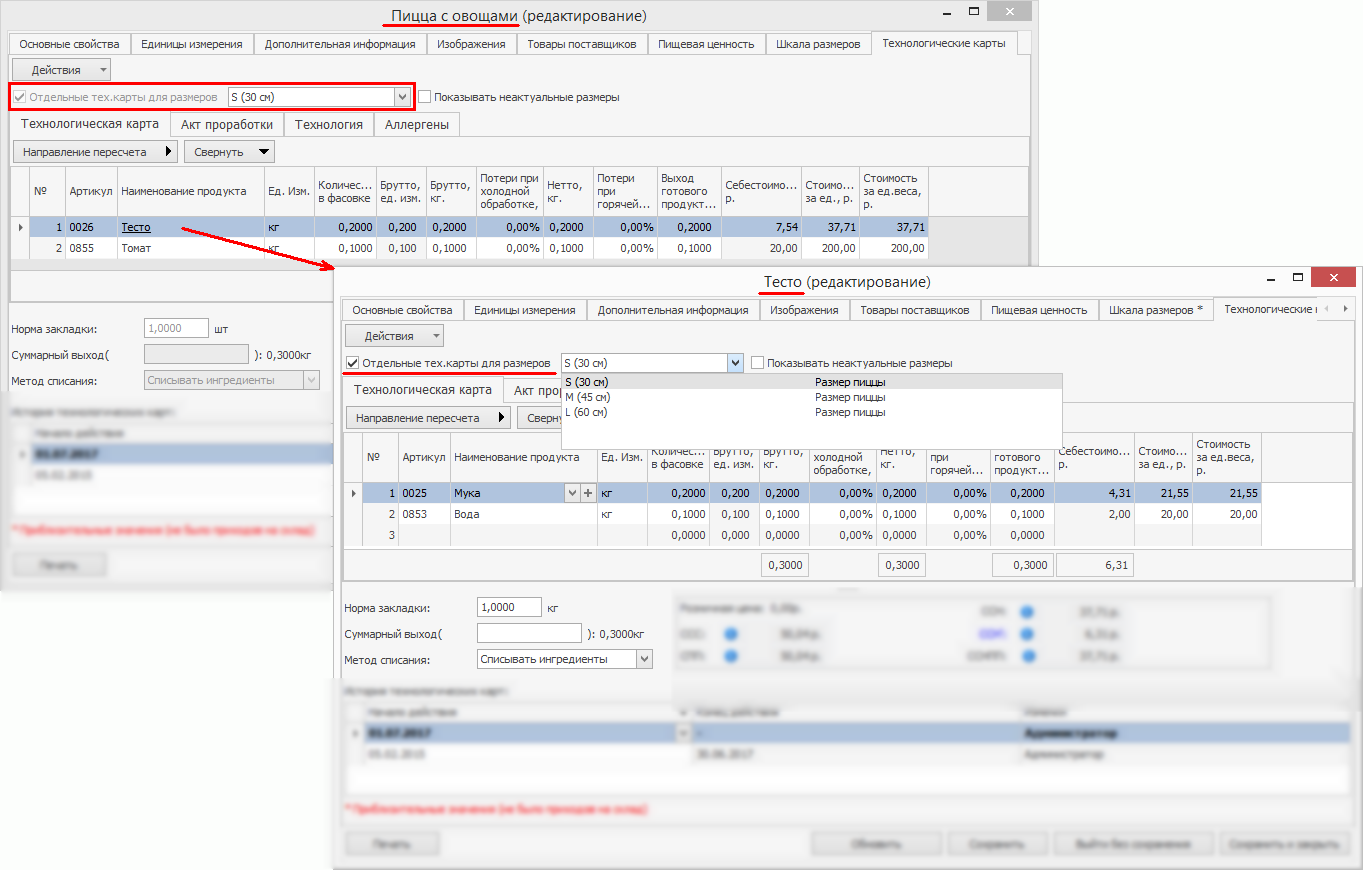Viewport: 1363px width, 870px height.
Task: Minimize the Пицца с овощами window
Action: (948, 15)
